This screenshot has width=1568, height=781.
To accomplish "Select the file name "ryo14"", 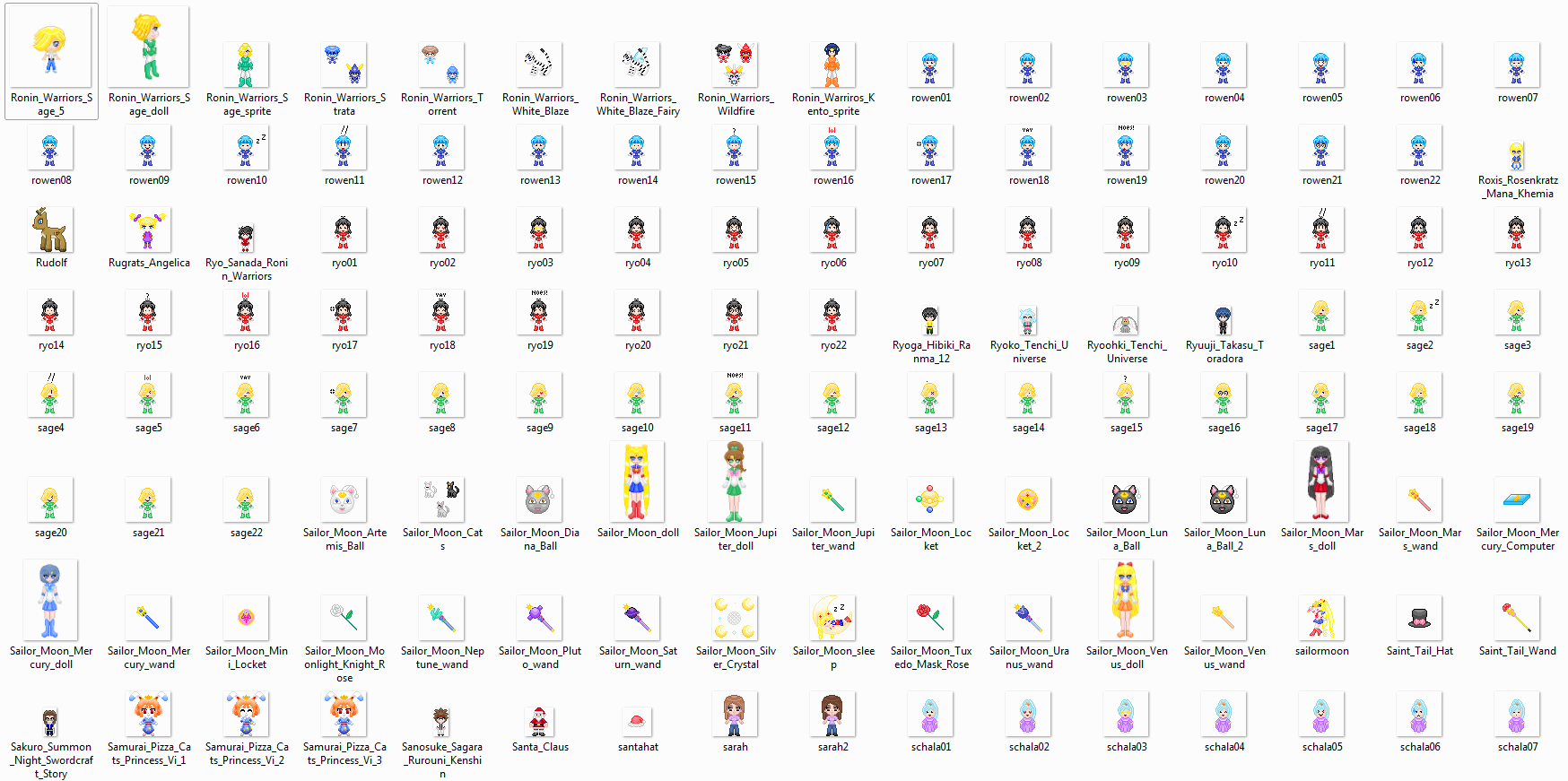I will tap(51, 345).
